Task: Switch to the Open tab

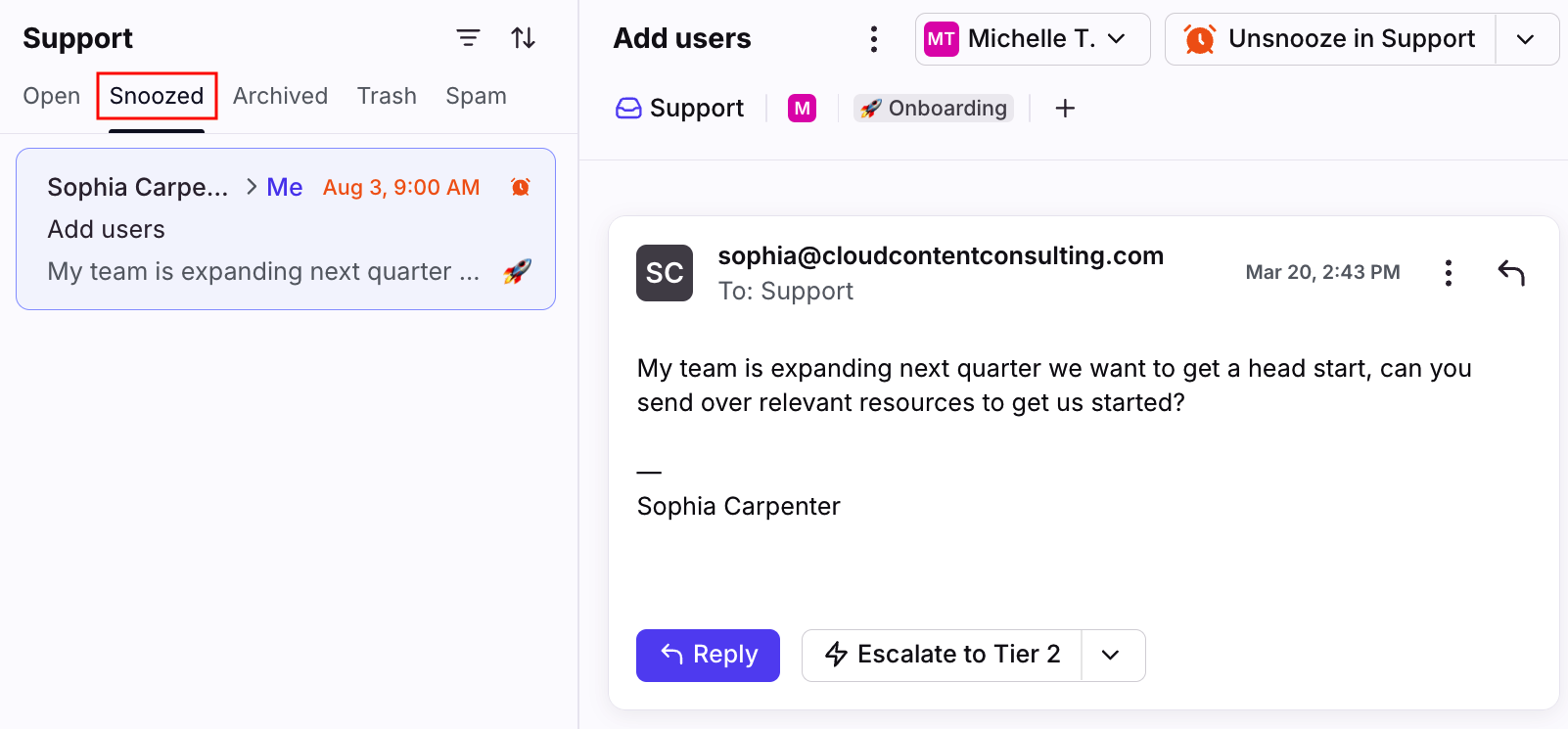Action: click(x=52, y=96)
